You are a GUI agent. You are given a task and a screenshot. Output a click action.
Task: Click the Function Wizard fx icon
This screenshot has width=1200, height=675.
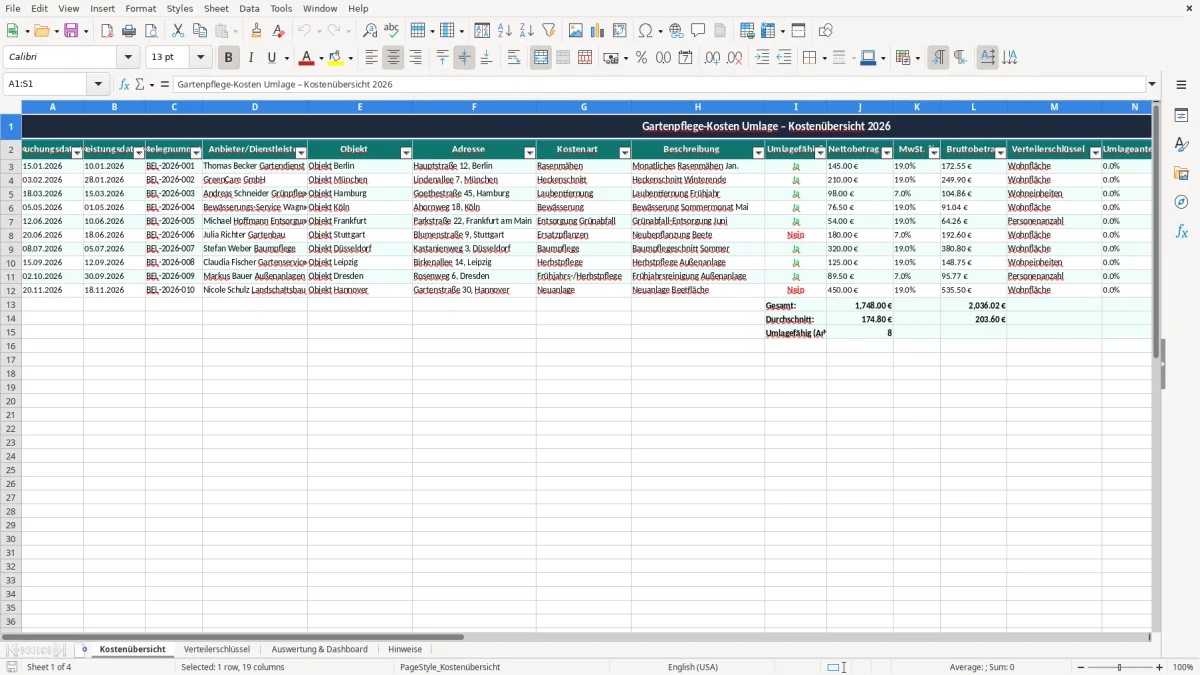[124, 84]
